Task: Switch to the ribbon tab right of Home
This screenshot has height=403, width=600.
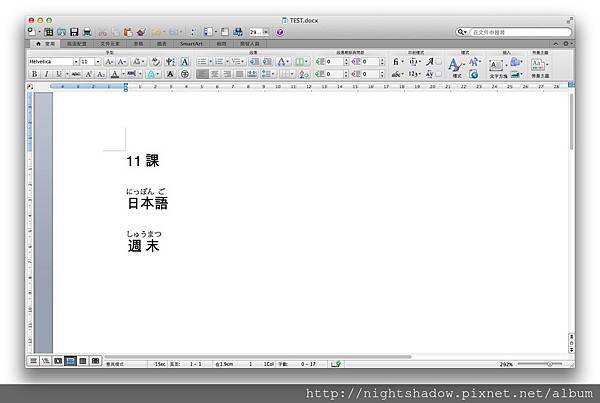Action: [77, 44]
